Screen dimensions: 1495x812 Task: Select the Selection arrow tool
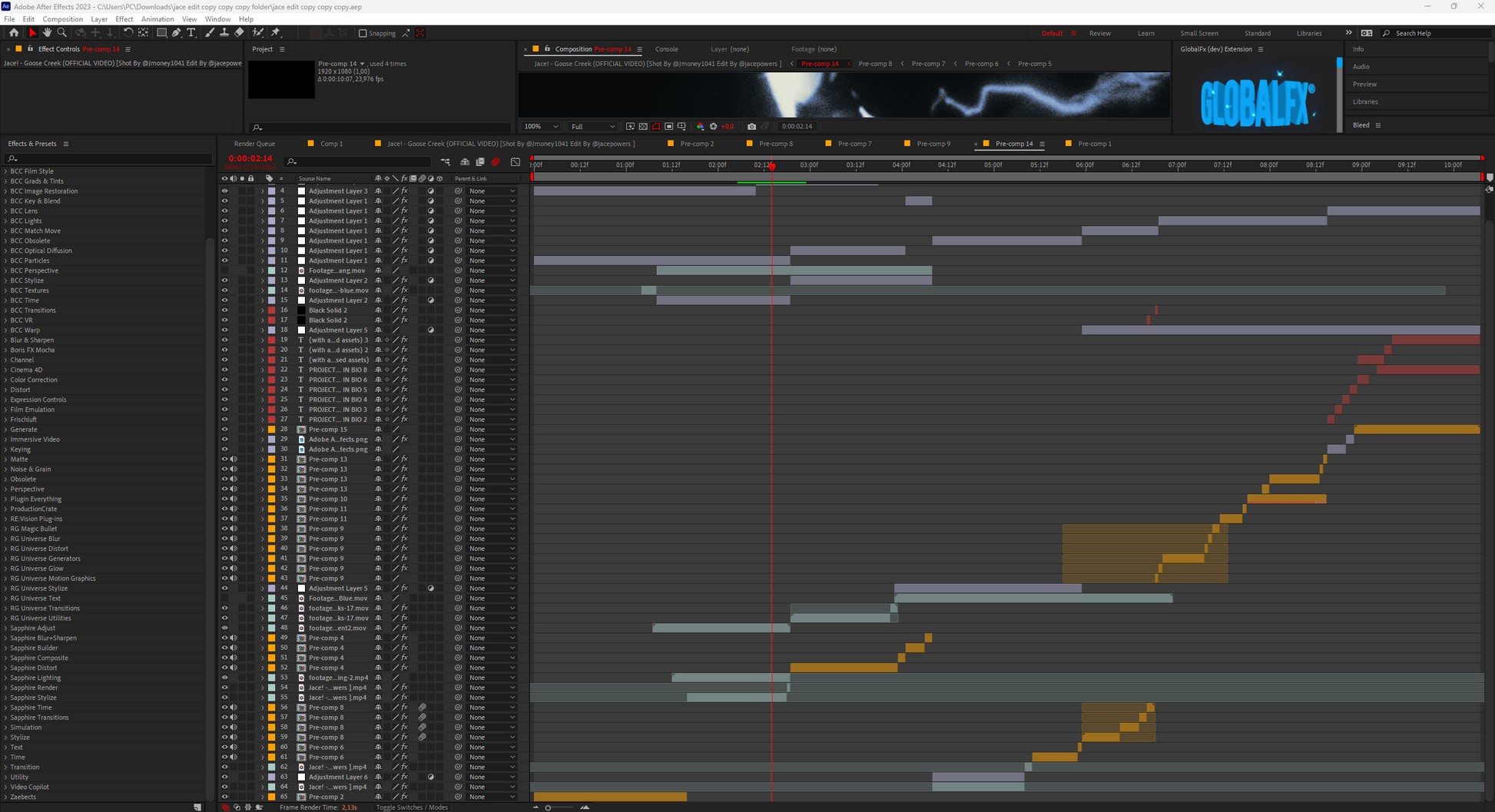[x=32, y=33]
